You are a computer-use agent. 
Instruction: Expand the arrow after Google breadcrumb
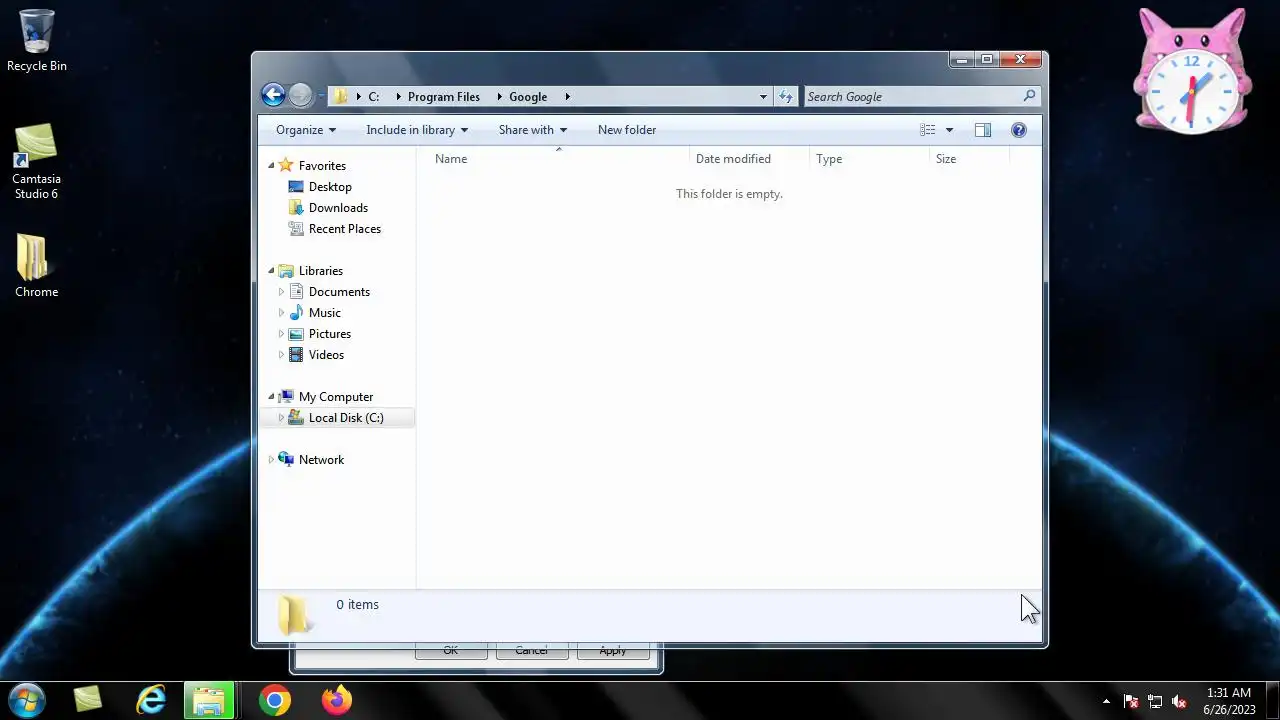(567, 97)
